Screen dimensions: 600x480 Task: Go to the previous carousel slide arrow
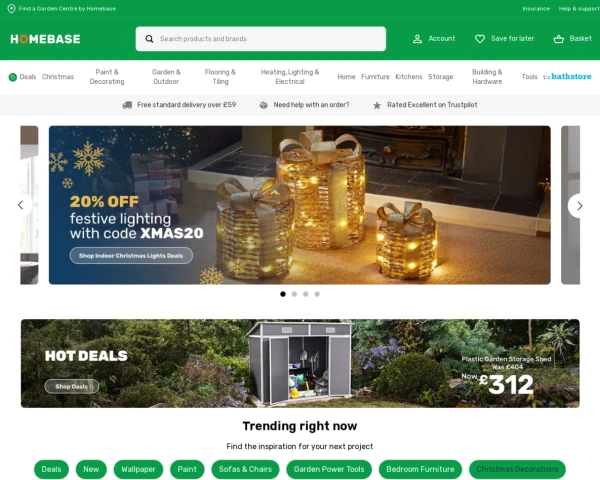click(21, 205)
